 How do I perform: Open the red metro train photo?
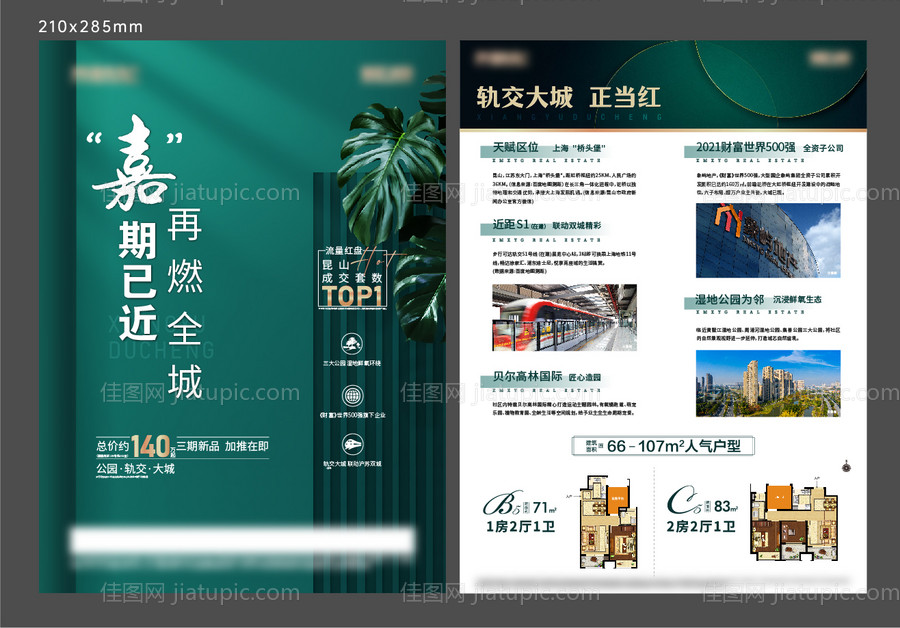(x=564, y=318)
